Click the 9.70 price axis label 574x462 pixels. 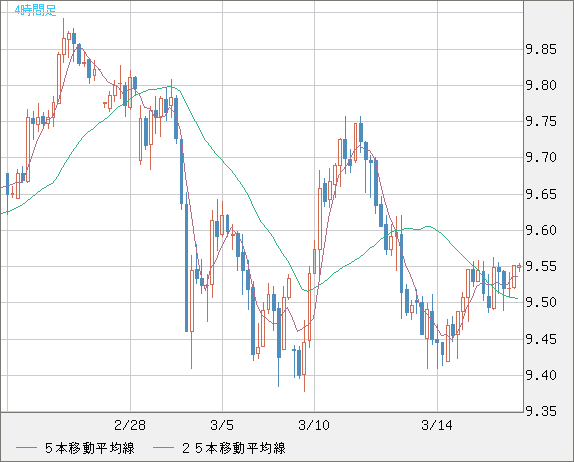[541, 158]
